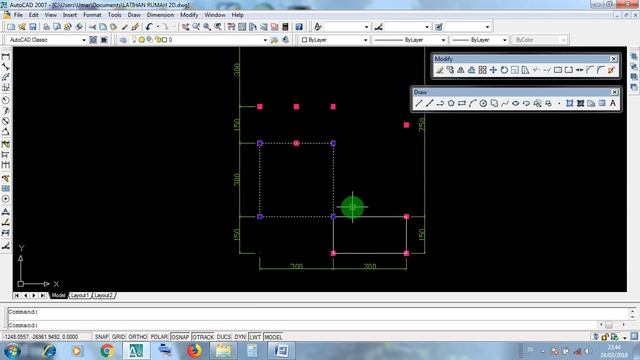Toggle DYN input in status bar
This screenshot has height=360, width=640.
click(240, 337)
